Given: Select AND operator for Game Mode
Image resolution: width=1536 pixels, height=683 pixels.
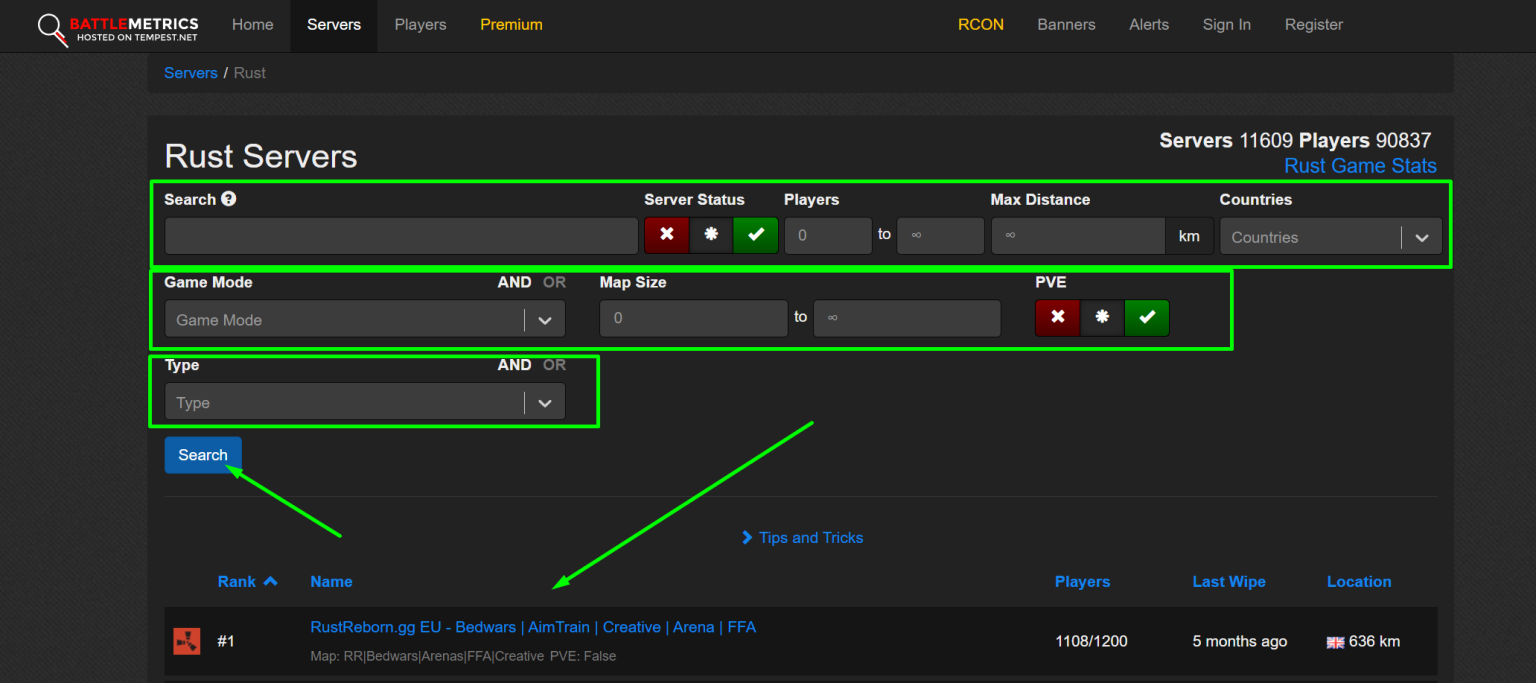Looking at the screenshot, I should pos(514,282).
